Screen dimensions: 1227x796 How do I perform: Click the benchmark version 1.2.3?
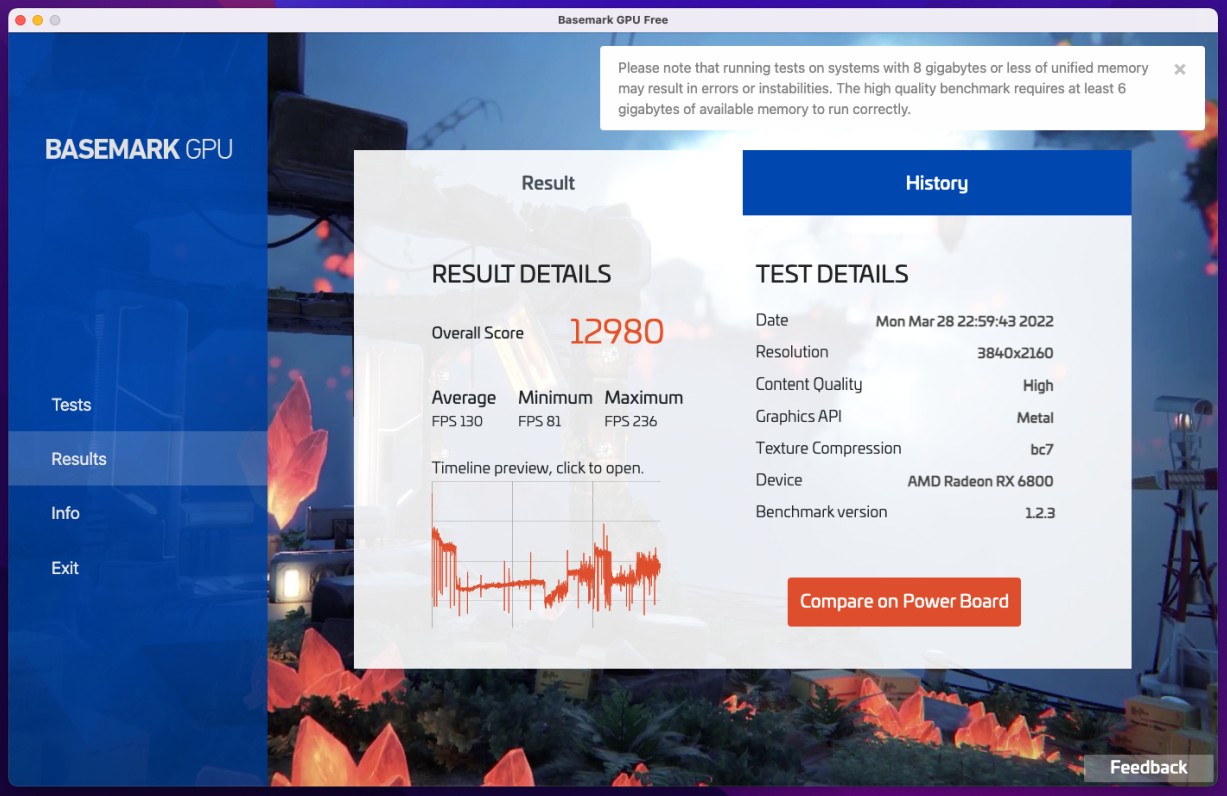1040,513
